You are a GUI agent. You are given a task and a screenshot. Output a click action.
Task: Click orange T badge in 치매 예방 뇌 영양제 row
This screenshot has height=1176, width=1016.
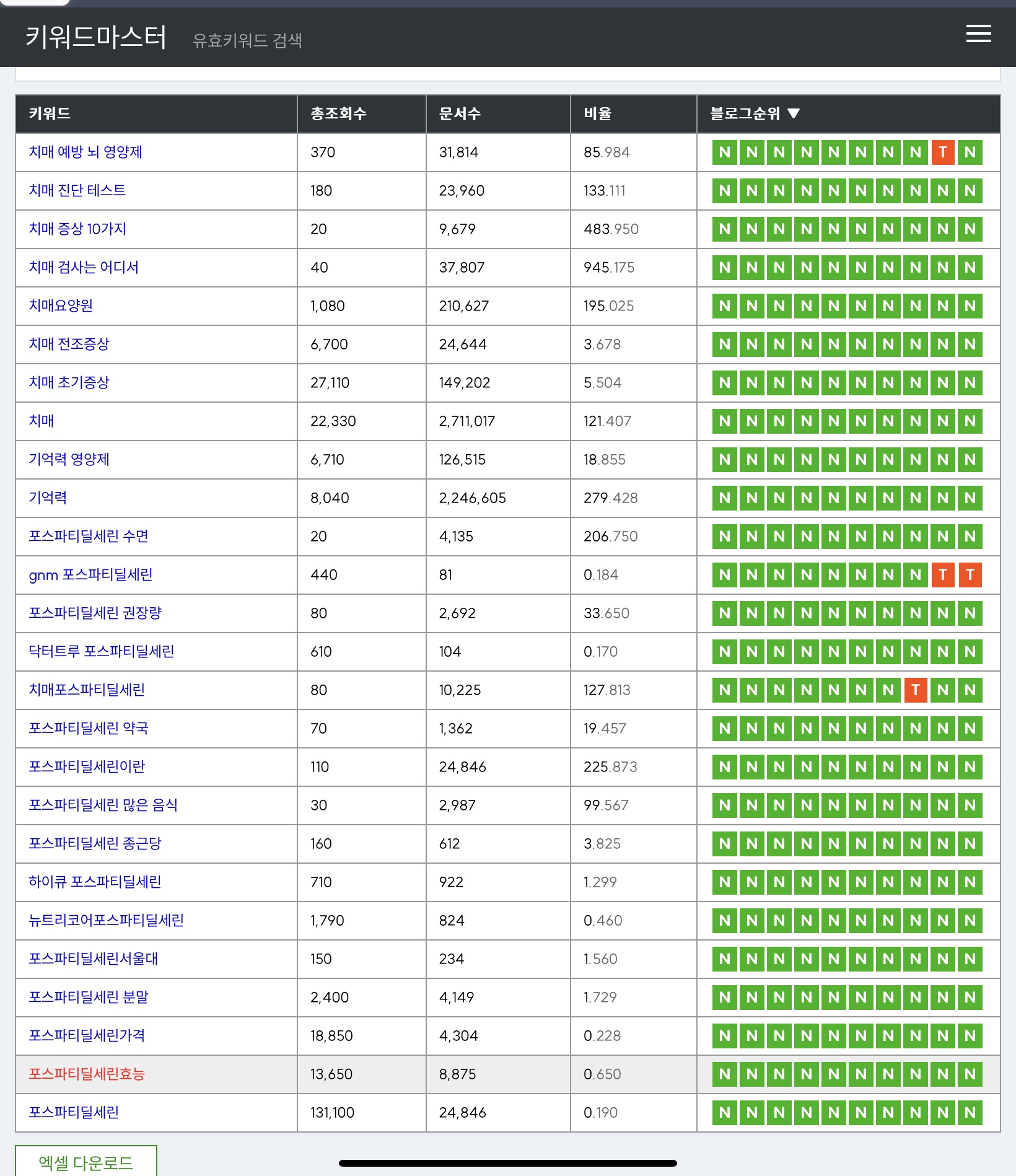coord(943,152)
